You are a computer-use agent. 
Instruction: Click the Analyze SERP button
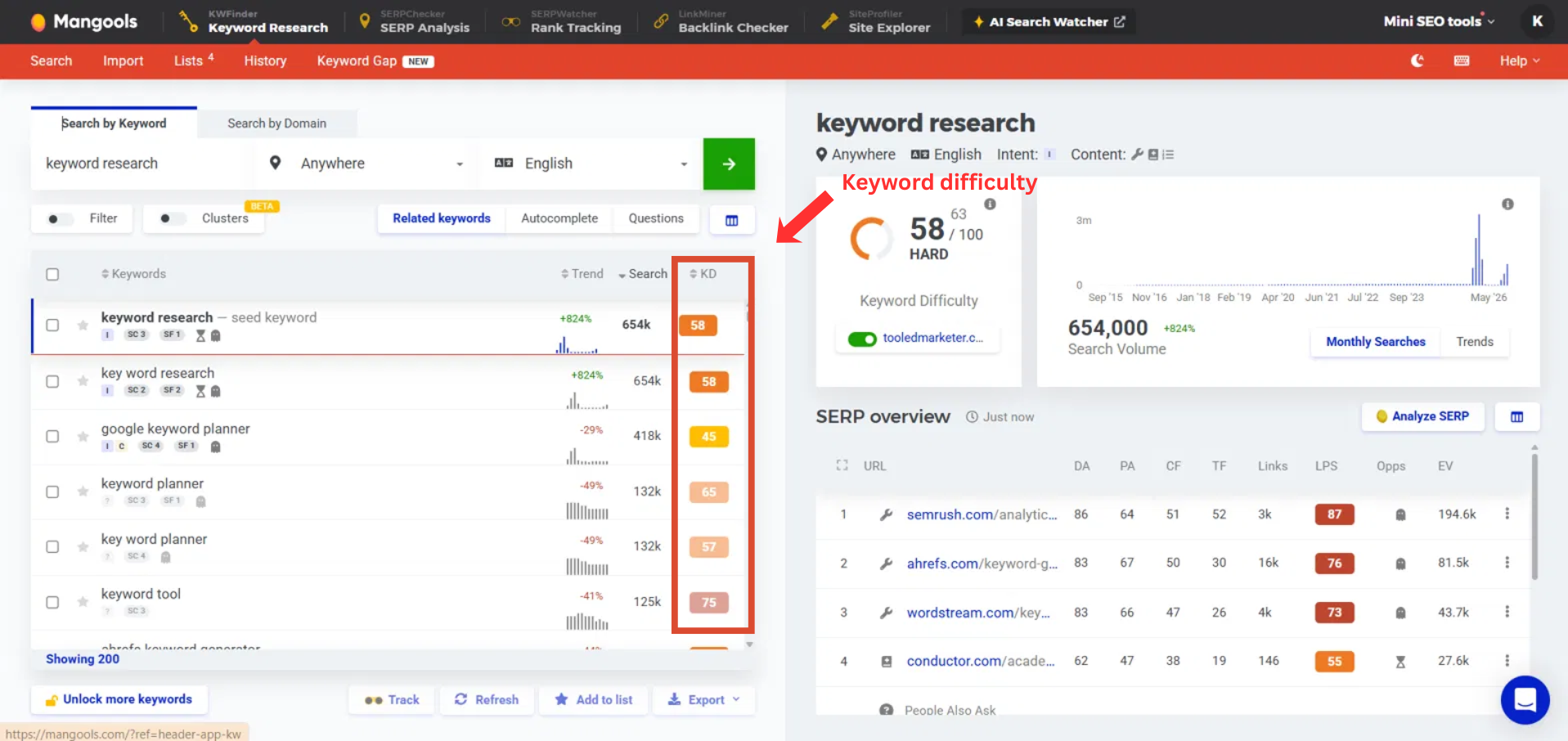coord(1422,416)
